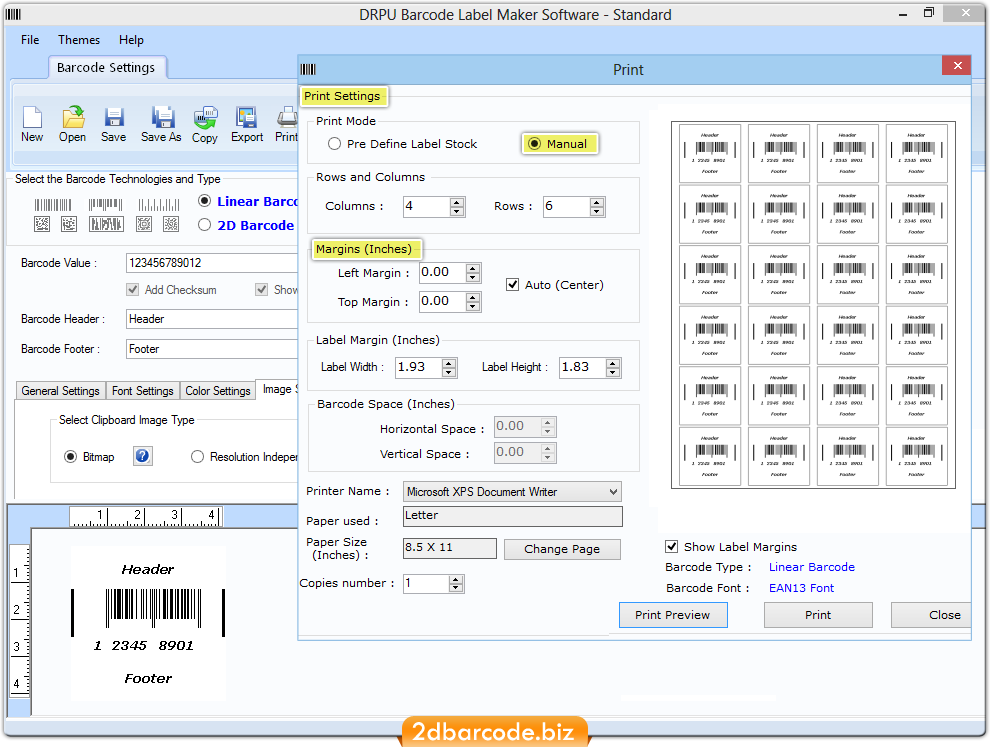Decrease the Rows value with down arrow

tap(597, 211)
